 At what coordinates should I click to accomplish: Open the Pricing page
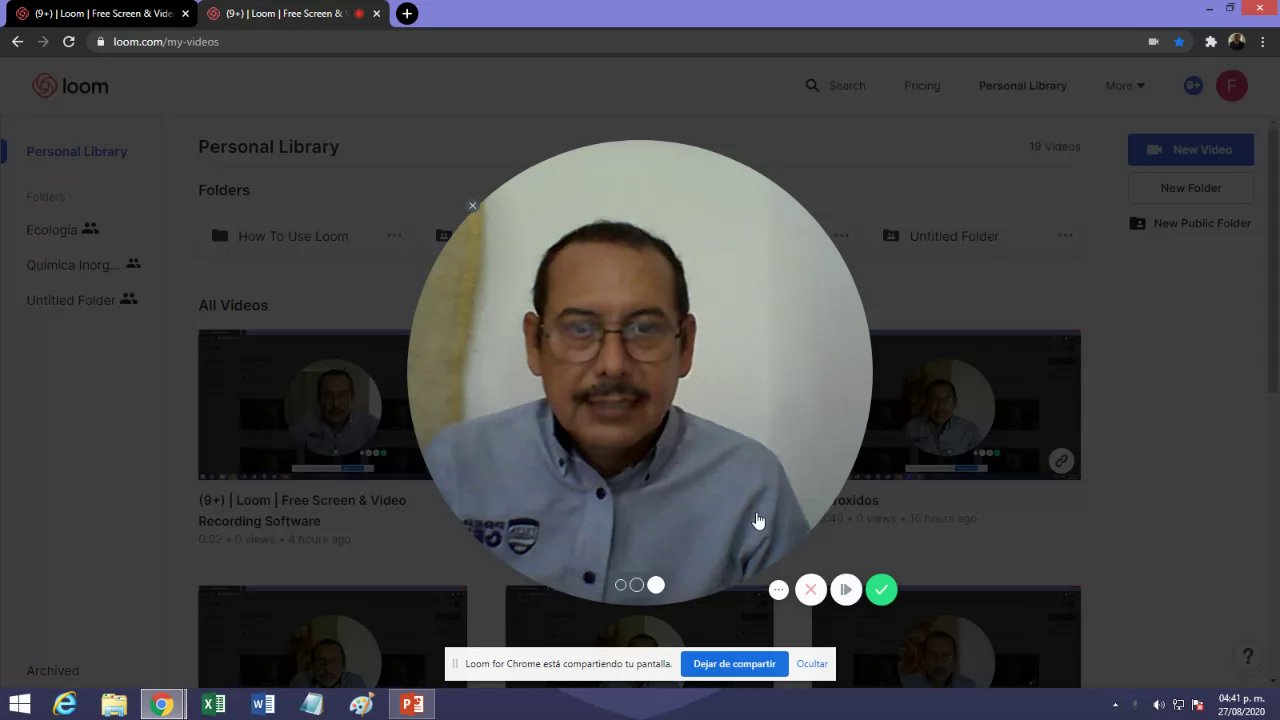922,86
